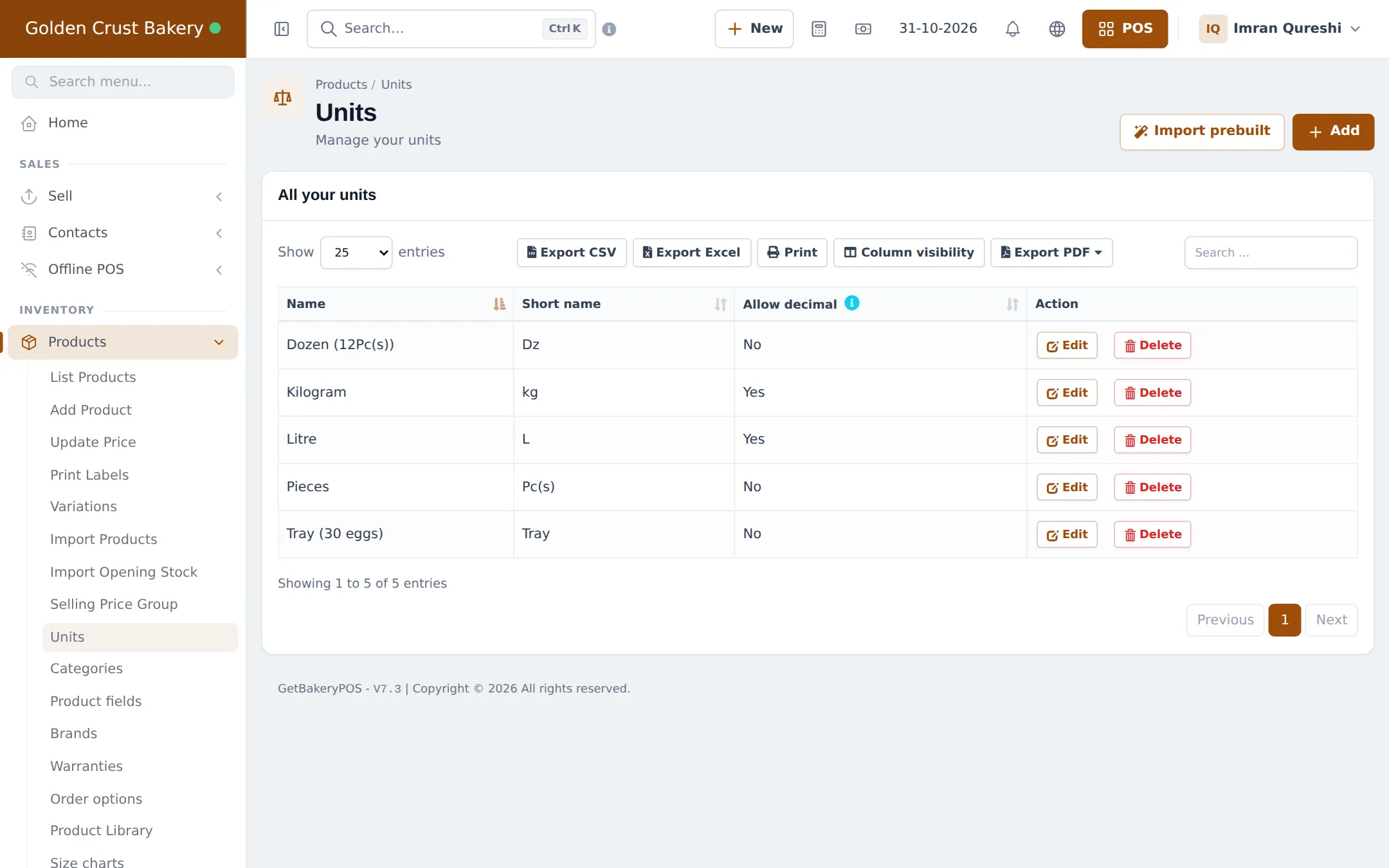Image resolution: width=1389 pixels, height=868 pixels.
Task: Open notifications bell
Action: (1013, 29)
